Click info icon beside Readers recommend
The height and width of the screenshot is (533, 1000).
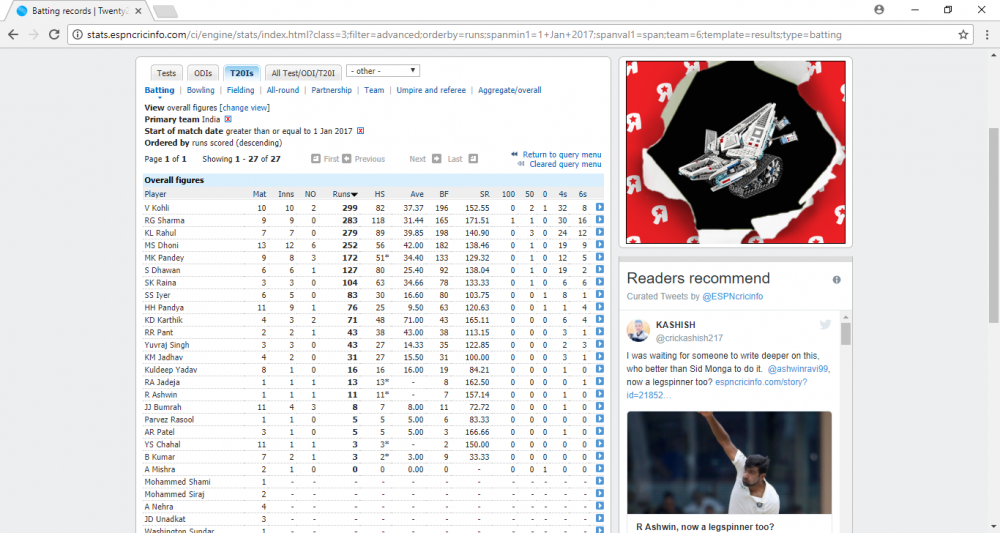pyautogui.click(x=836, y=279)
